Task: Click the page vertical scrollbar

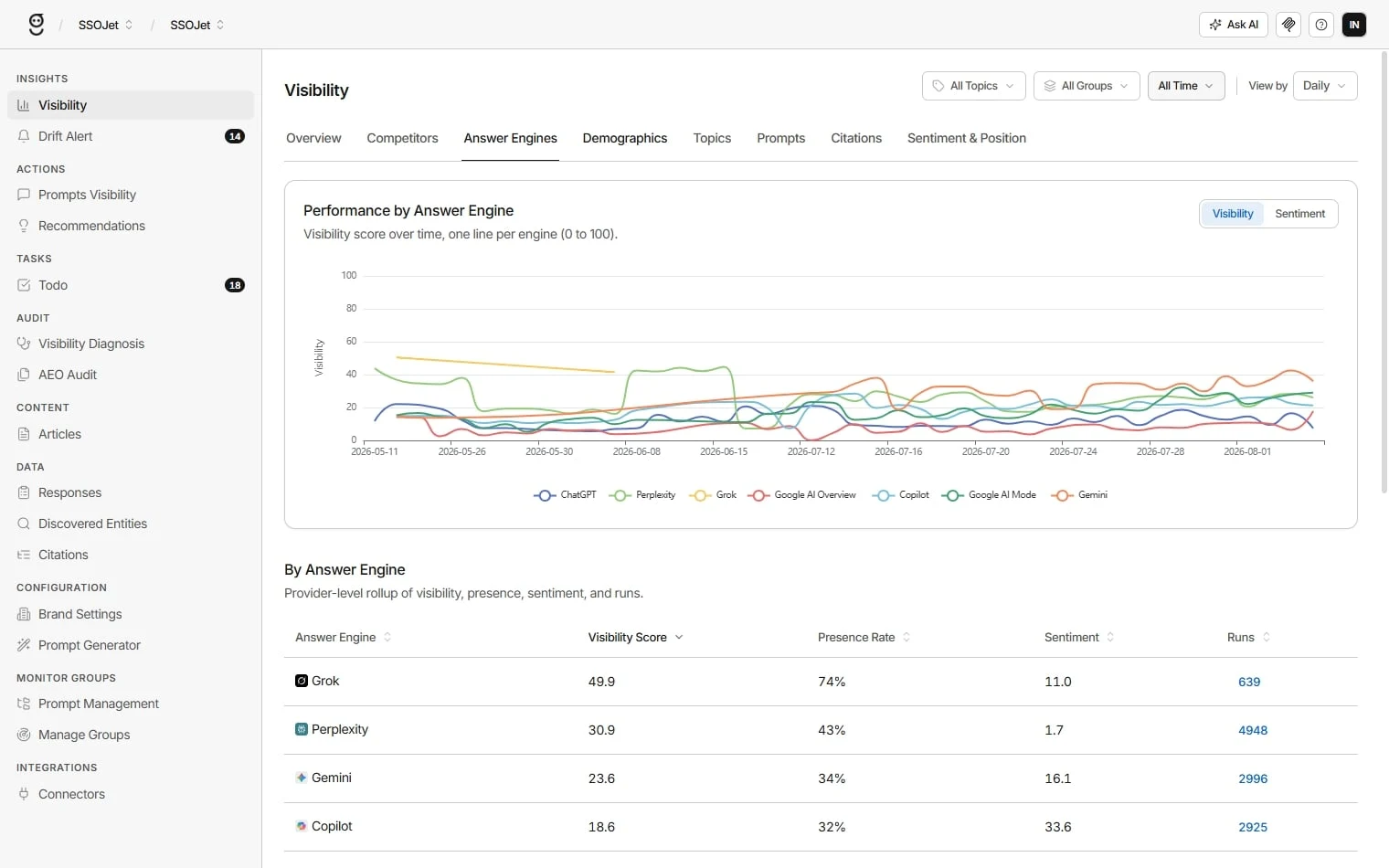Action: pyautogui.click(x=1384, y=274)
